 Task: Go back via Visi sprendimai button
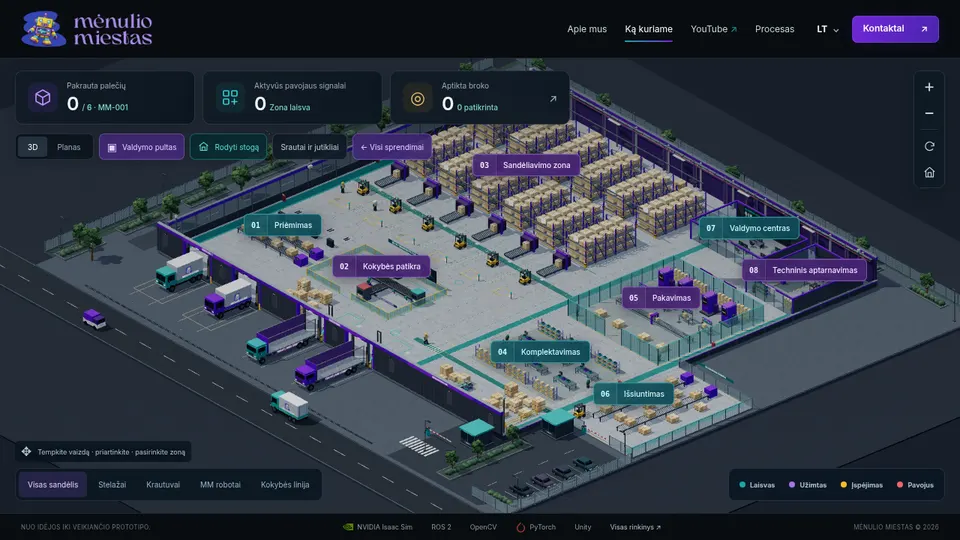[x=392, y=147]
